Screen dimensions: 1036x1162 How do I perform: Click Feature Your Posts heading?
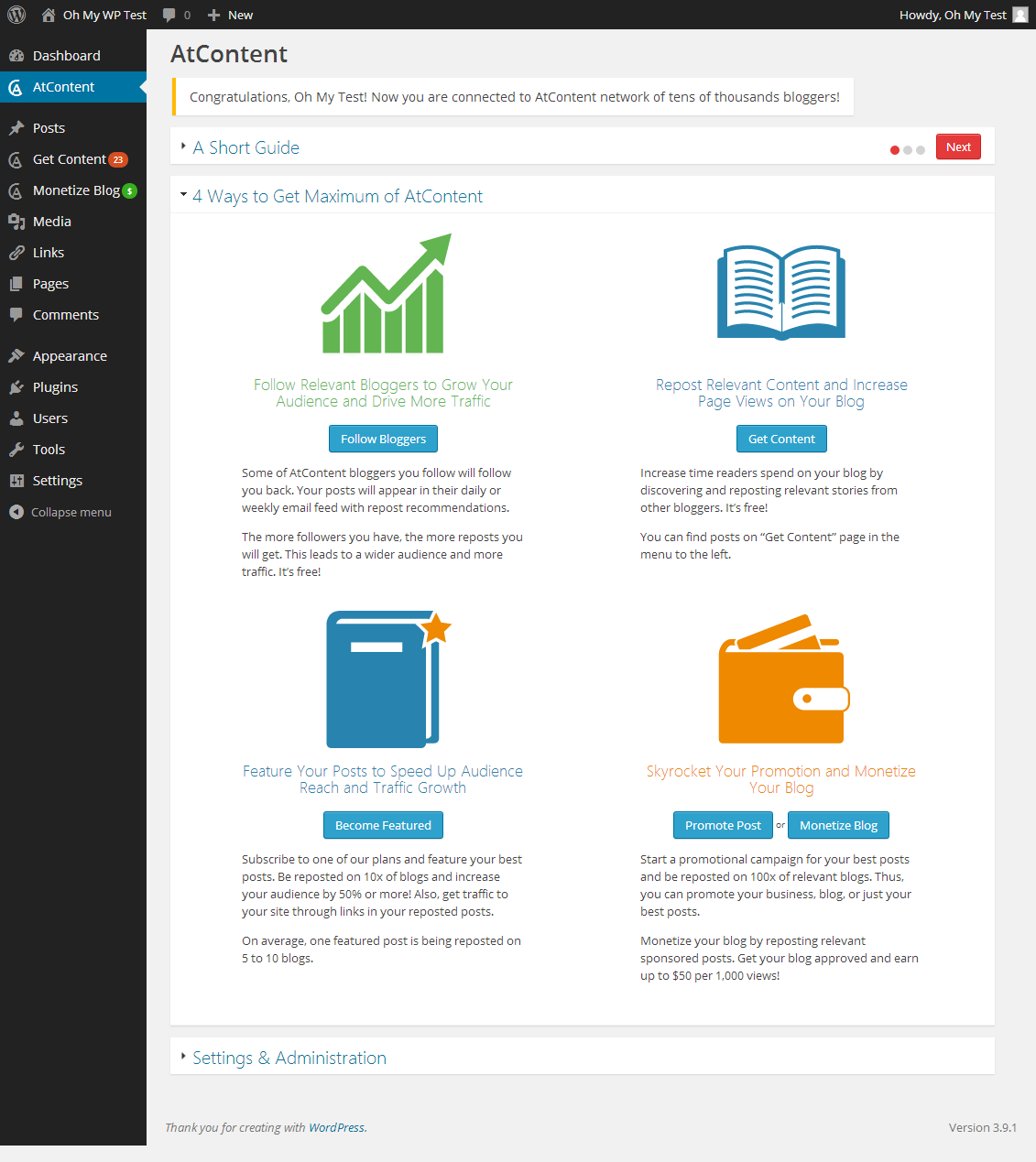(383, 779)
